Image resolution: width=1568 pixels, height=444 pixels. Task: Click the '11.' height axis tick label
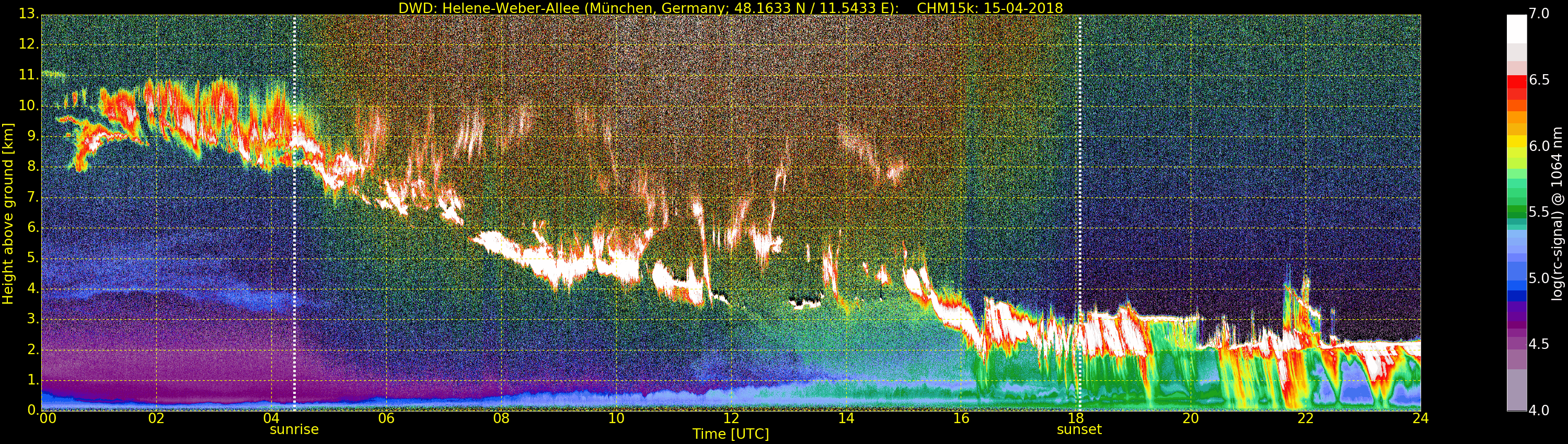[29, 75]
